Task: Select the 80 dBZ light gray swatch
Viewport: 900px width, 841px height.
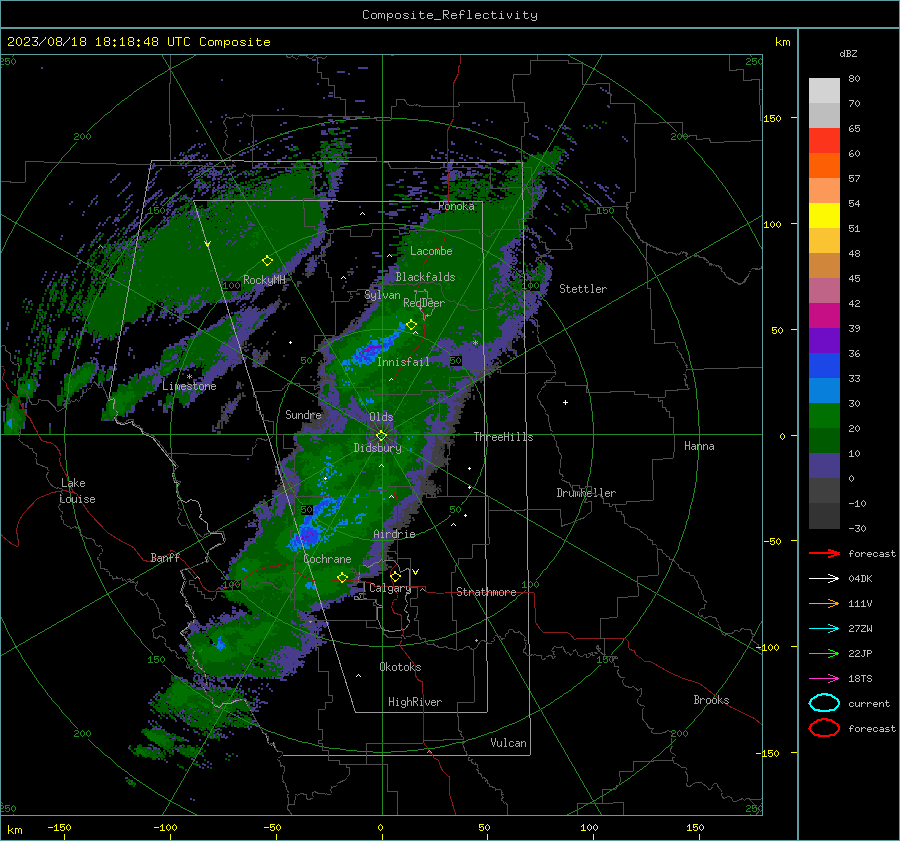Action: (824, 90)
